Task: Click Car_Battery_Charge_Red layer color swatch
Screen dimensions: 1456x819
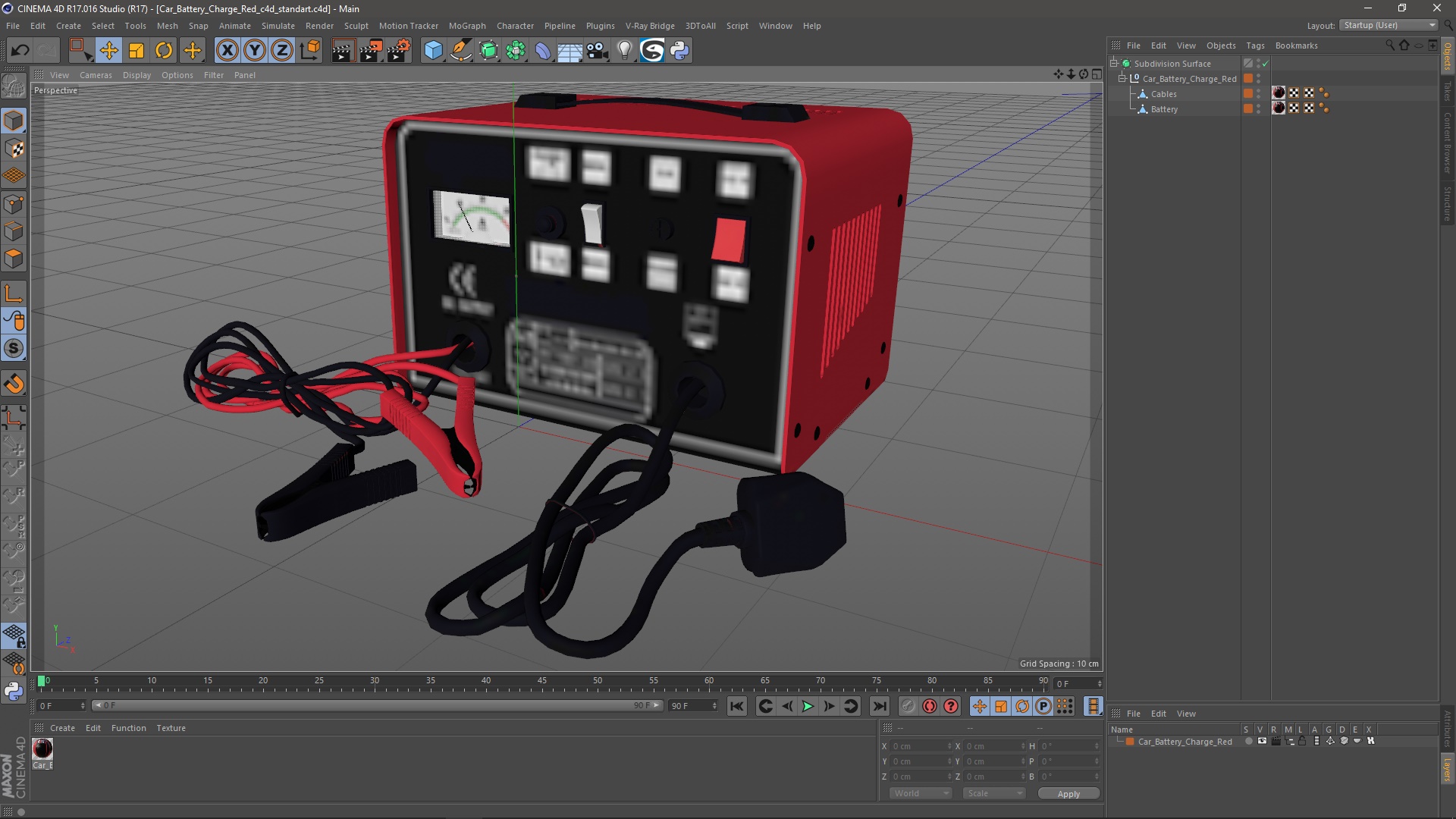Action: (x=1247, y=79)
